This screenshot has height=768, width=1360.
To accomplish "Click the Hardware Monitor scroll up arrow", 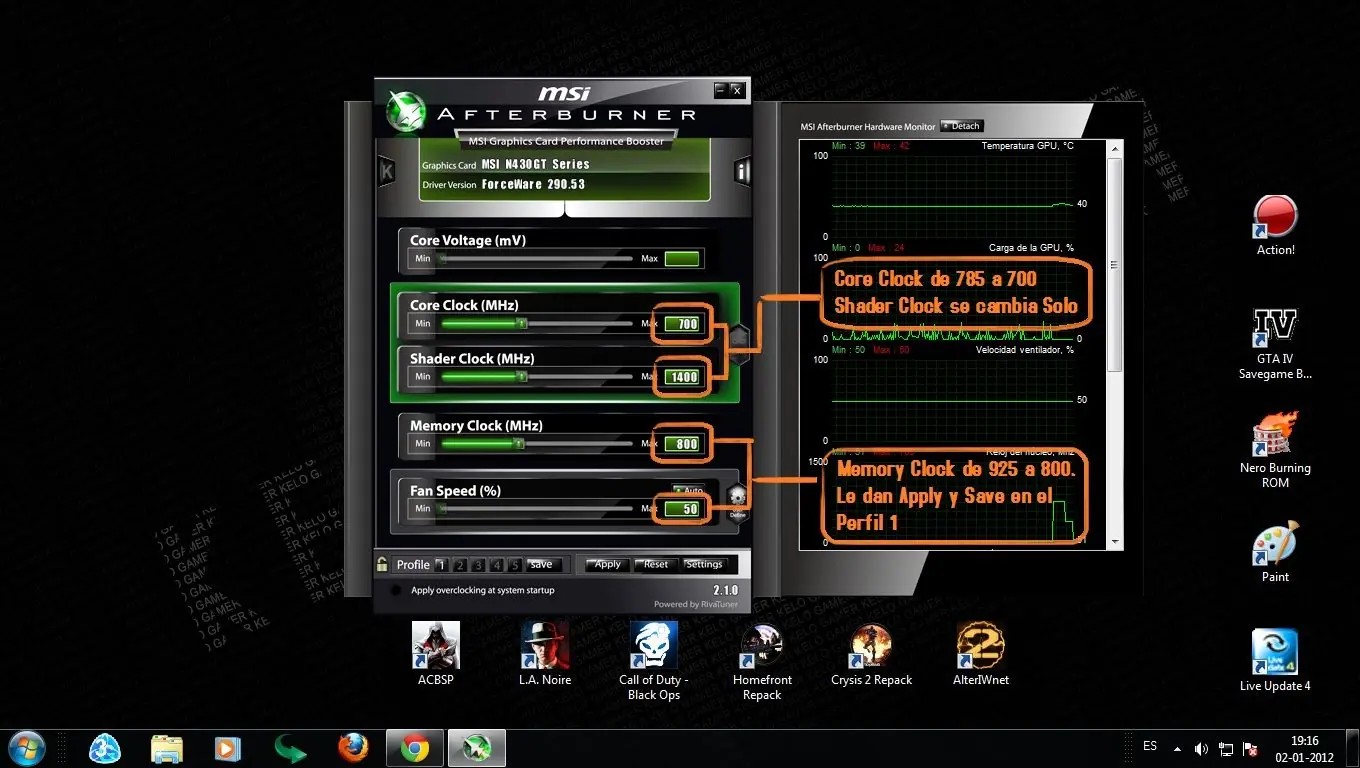I will pyautogui.click(x=1114, y=149).
